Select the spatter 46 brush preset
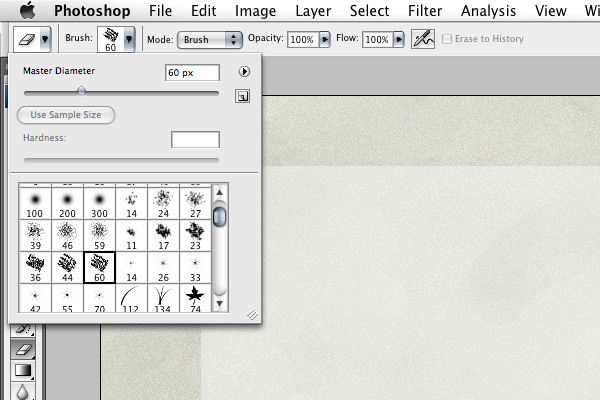Image resolution: width=600 pixels, height=400 pixels. click(67, 235)
